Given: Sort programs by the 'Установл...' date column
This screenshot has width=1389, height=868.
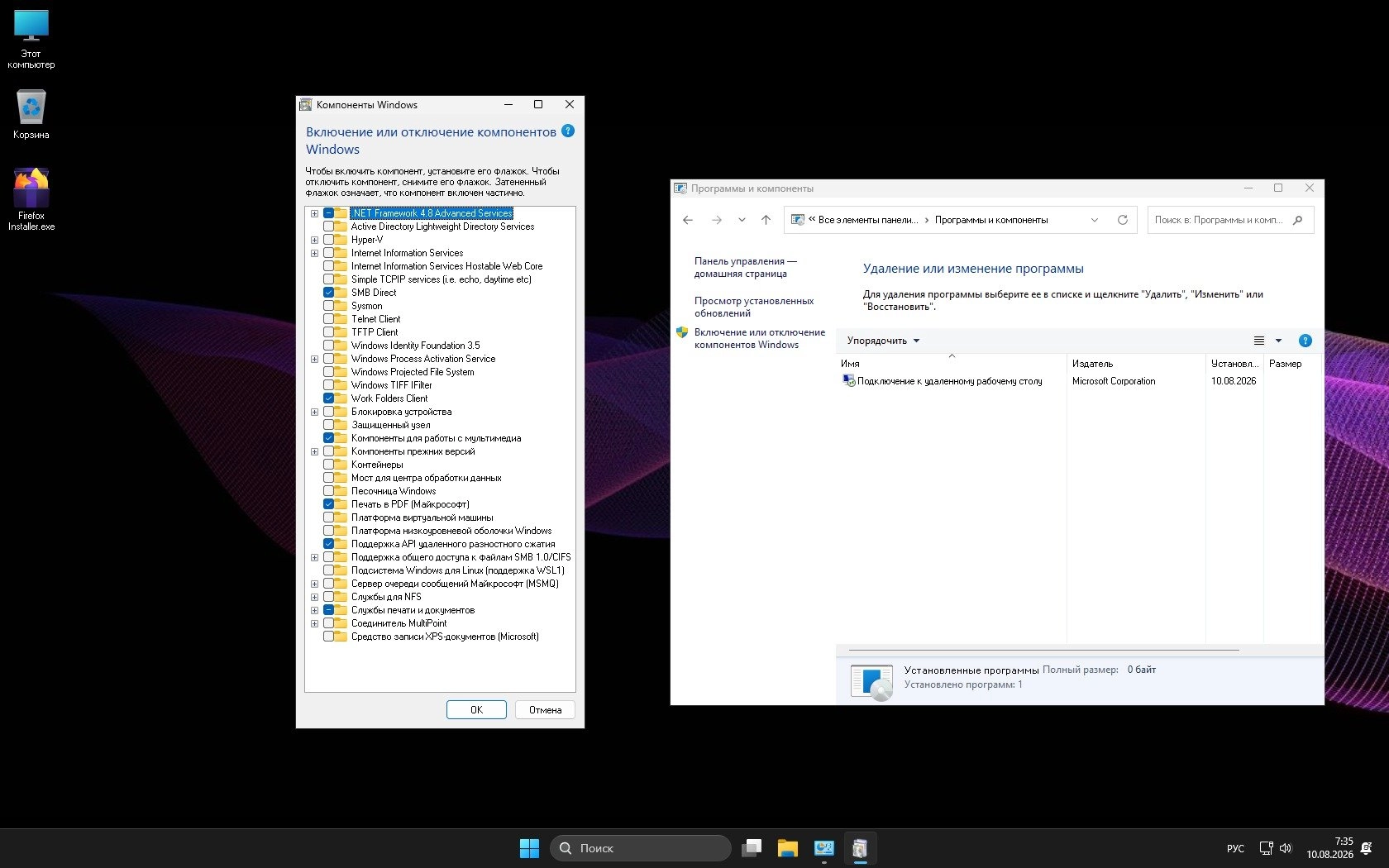Looking at the screenshot, I should (x=1234, y=364).
